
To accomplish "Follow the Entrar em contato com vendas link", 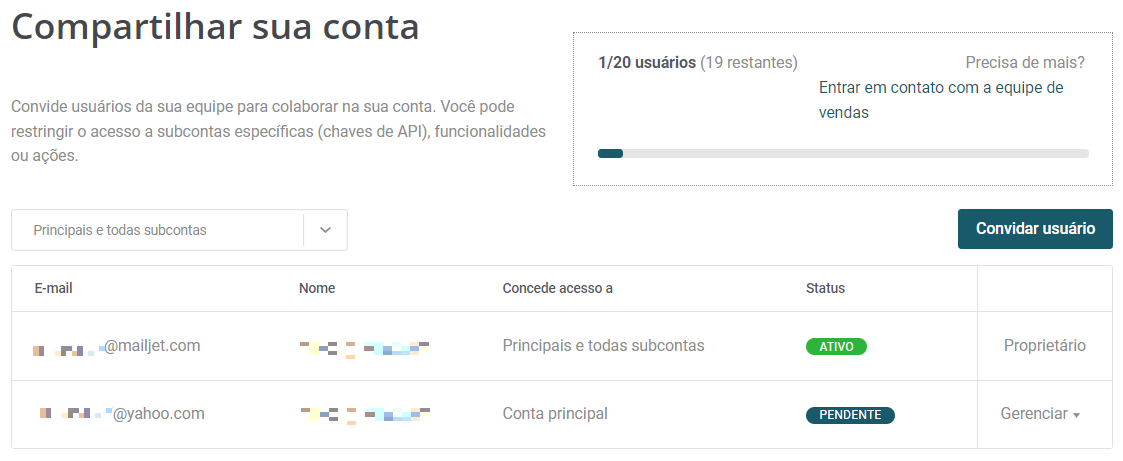I will point(941,100).
